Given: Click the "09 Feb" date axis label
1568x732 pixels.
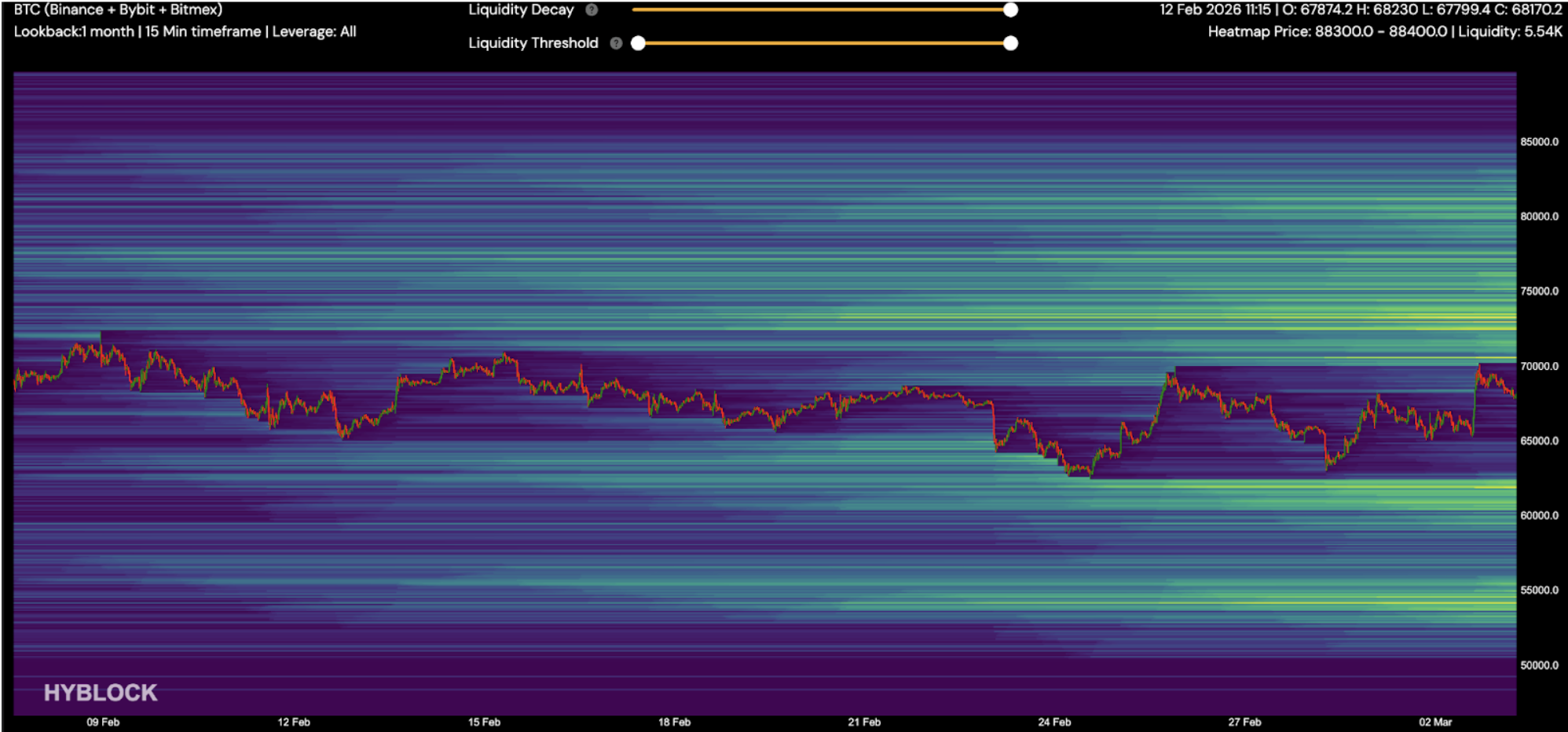Looking at the screenshot, I should click(103, 722).
